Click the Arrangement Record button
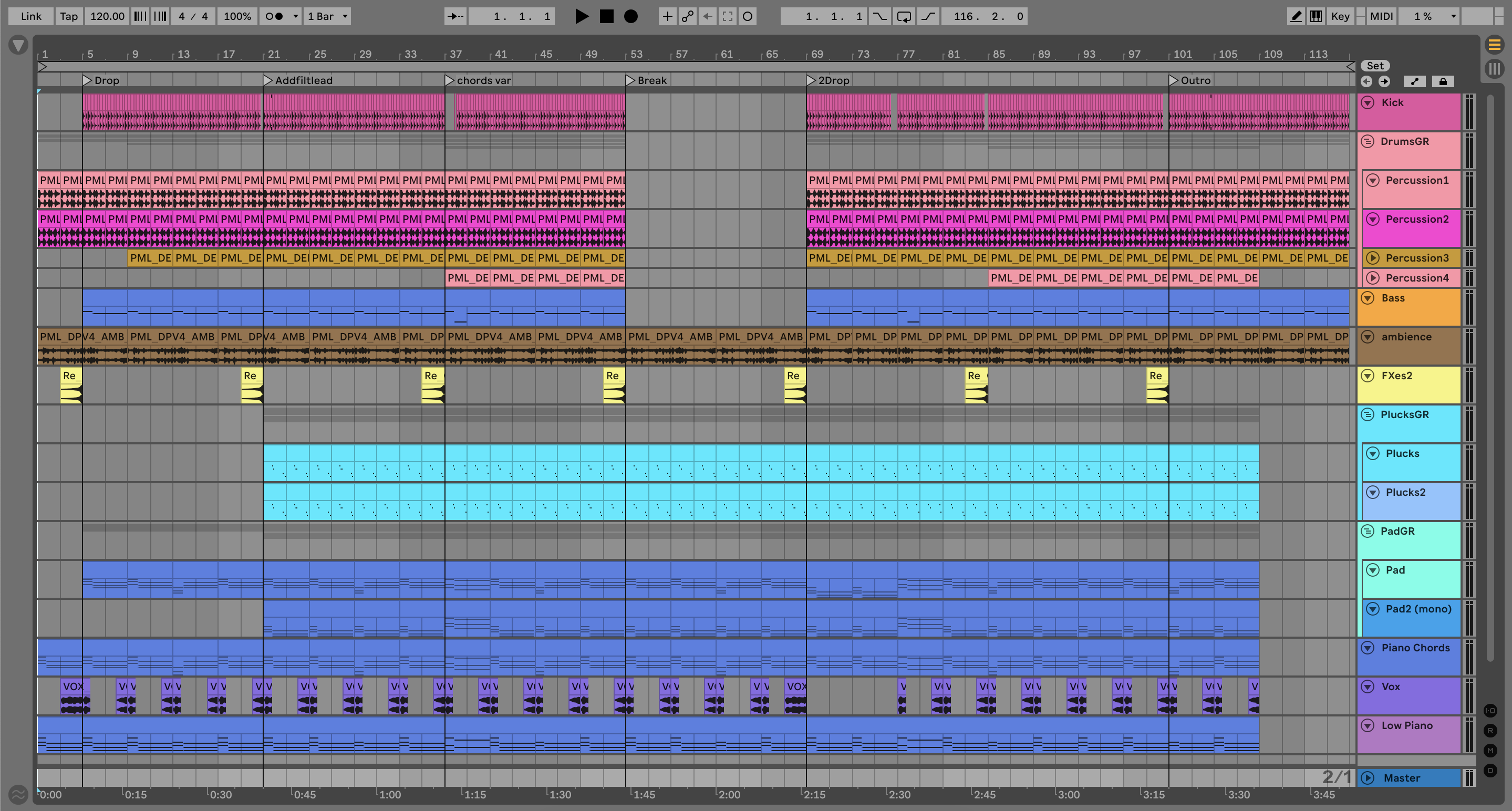The height and width of the screenshot is (811, 1512). pyautogui.click(x=630, y=16)
